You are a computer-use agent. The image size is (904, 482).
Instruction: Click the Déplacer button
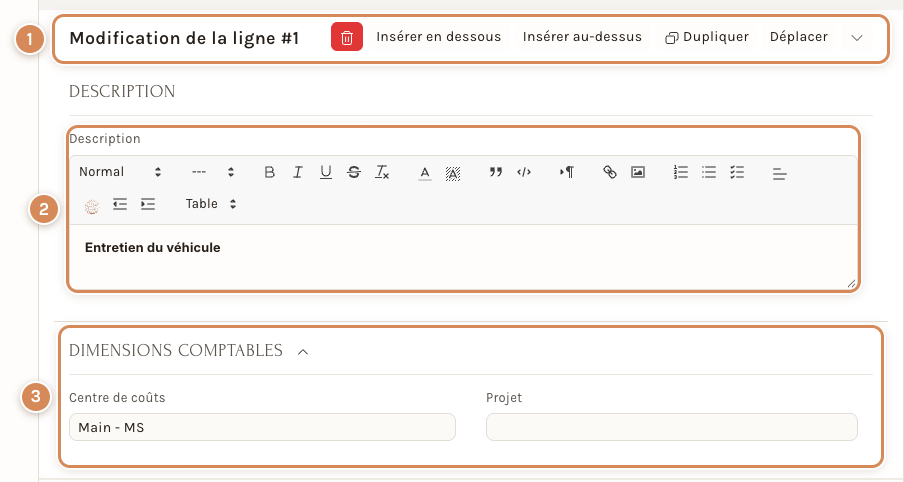(798, 37)
